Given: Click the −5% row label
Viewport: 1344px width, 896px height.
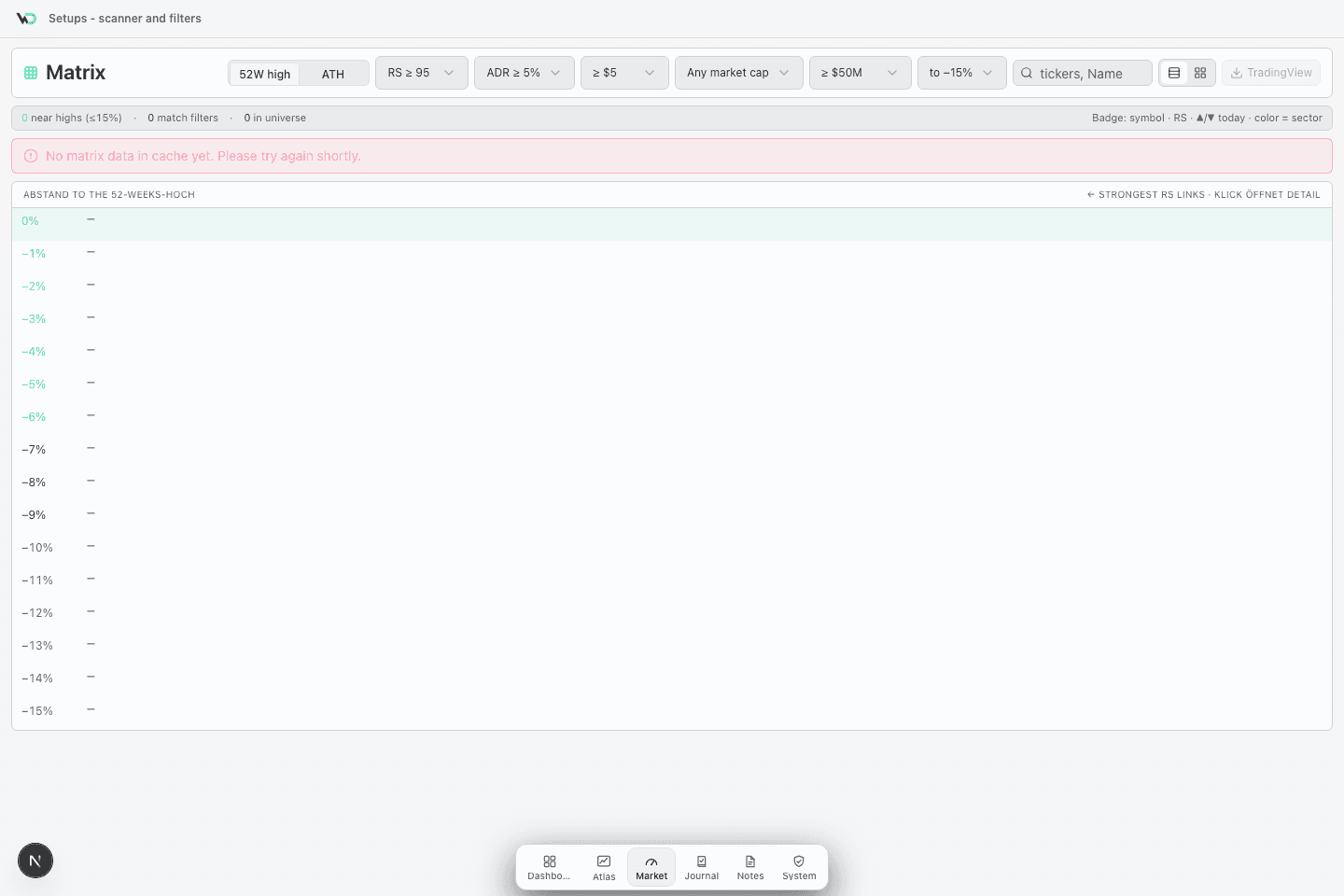Looking at the screenshot, I should [x=34, y=385].
